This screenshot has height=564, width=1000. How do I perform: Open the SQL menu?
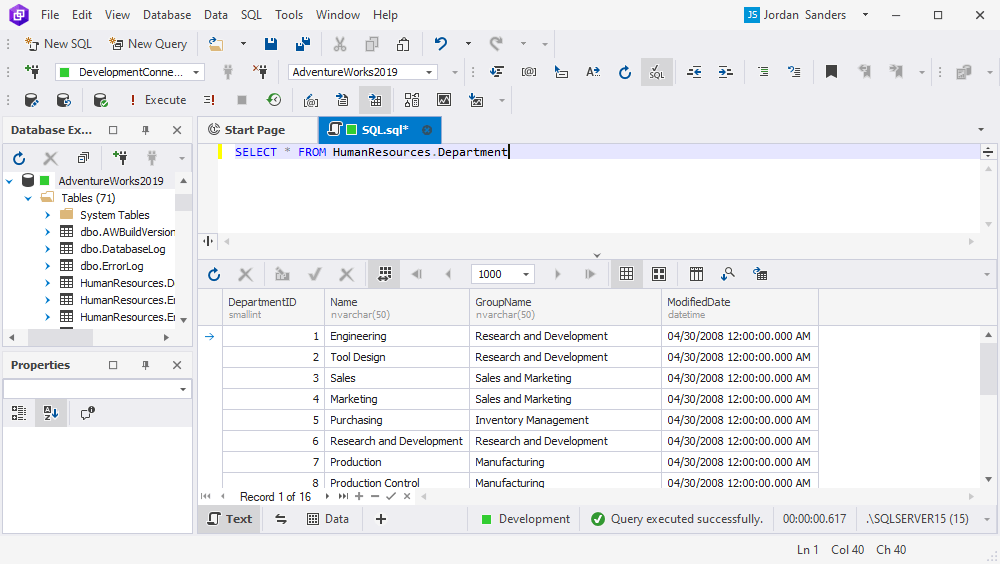[251, 15]
